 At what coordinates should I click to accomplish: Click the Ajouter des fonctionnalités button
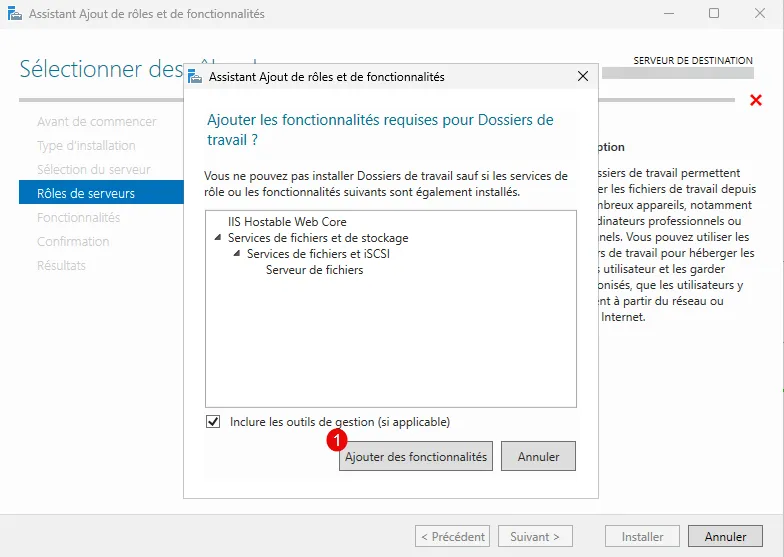click(416, 457)
